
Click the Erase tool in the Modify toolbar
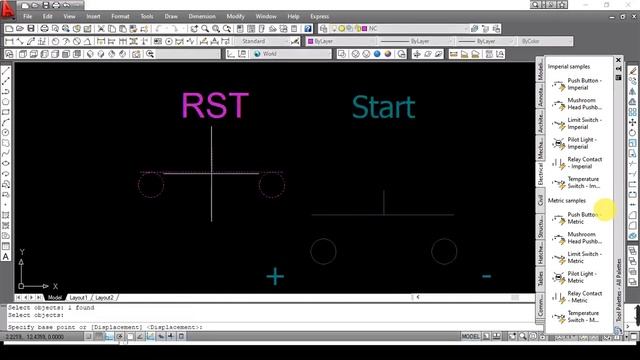633,71
